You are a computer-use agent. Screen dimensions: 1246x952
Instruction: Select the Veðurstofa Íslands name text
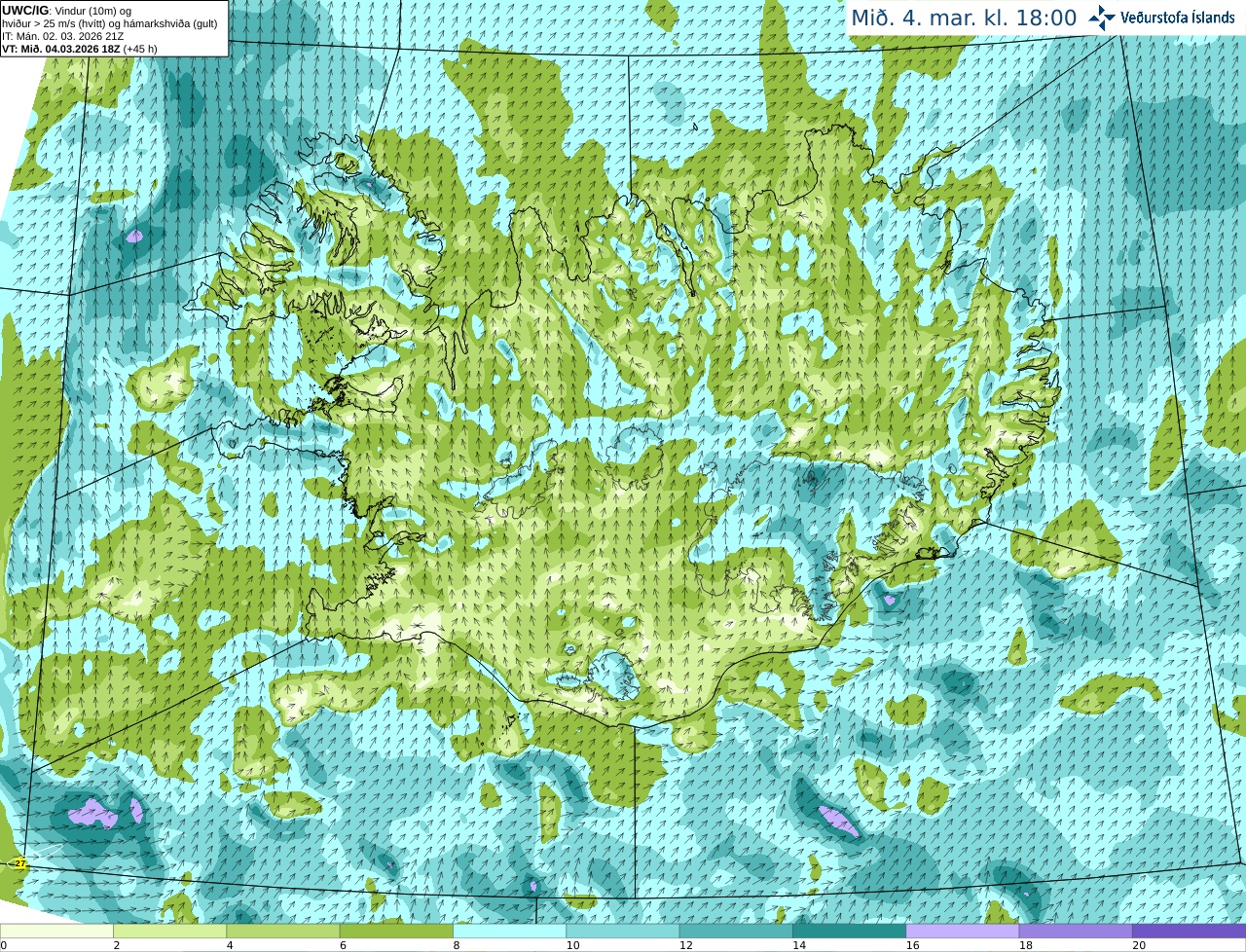coord(1177,18)
